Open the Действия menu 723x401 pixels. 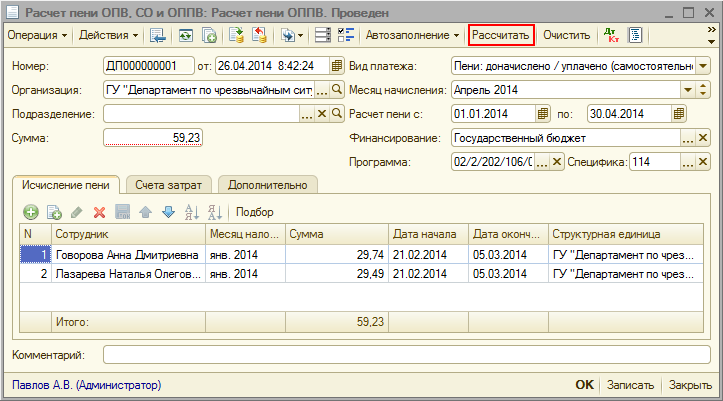coord(107,35)
